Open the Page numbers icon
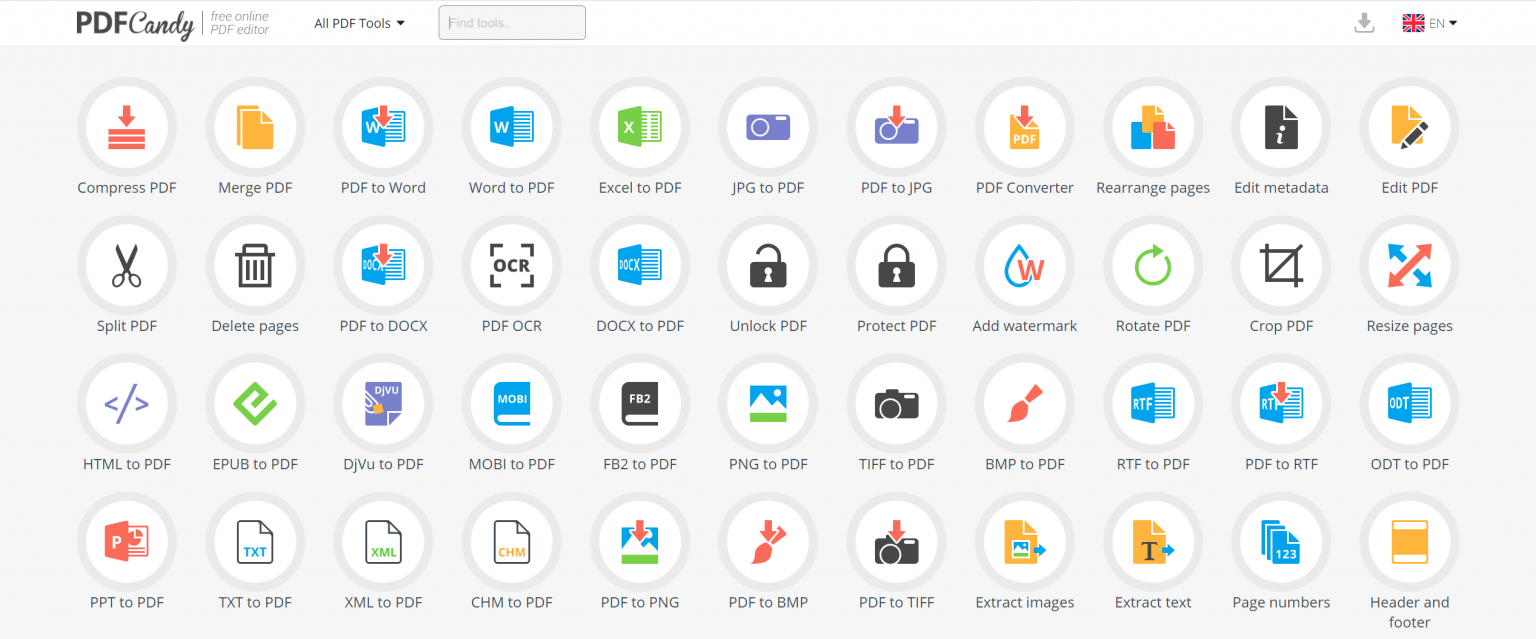Viewport: 1536px width, 639px height. click(x=1281, y=542)
